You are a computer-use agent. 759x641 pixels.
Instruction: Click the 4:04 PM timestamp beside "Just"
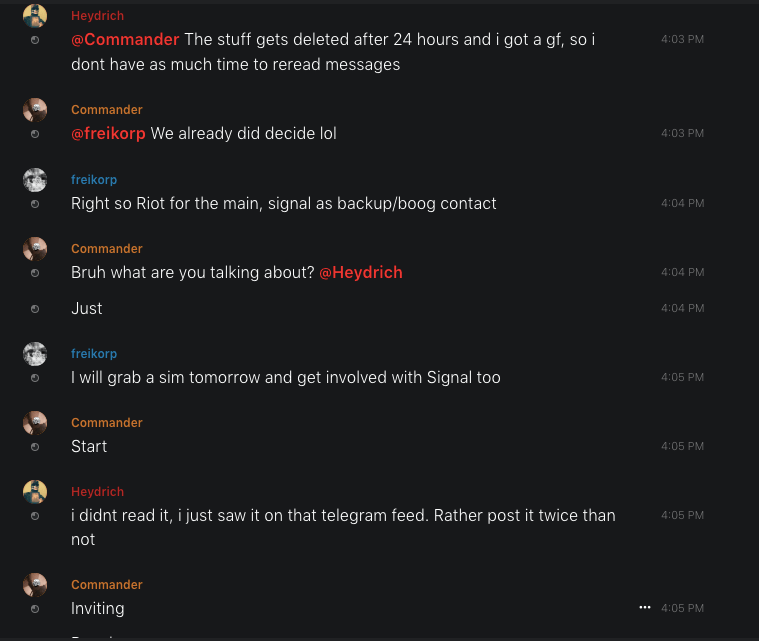click(682, 308)
